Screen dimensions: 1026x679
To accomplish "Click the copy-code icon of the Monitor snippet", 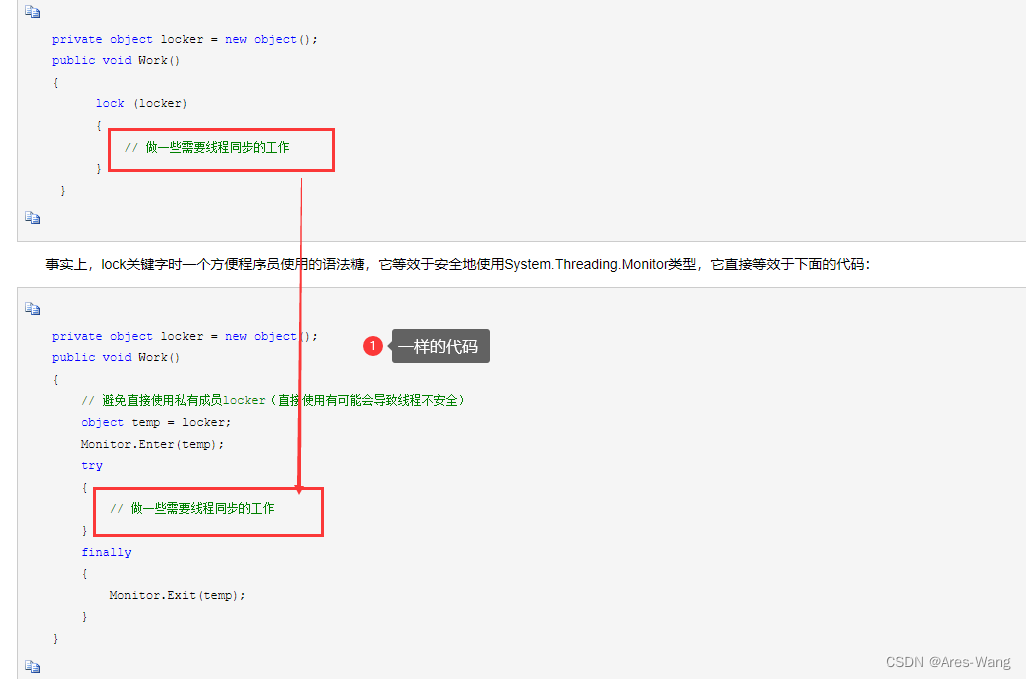I will click(32, 308).
